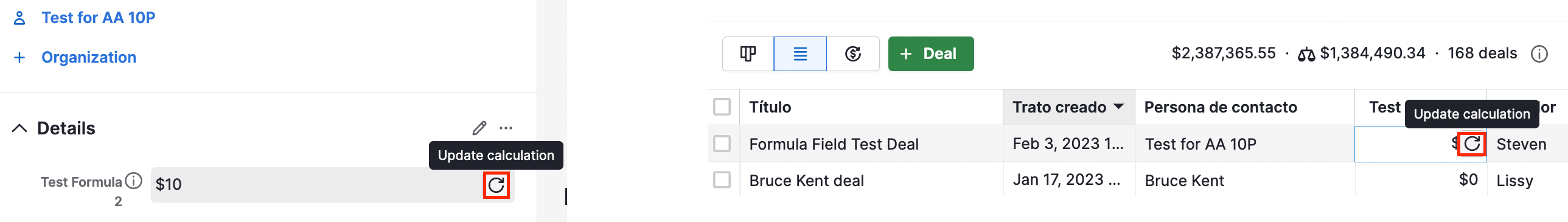This screenshot has height=222, width=1568.
Task: Click pencil edit icon beside Details
Action: point(479,128)
